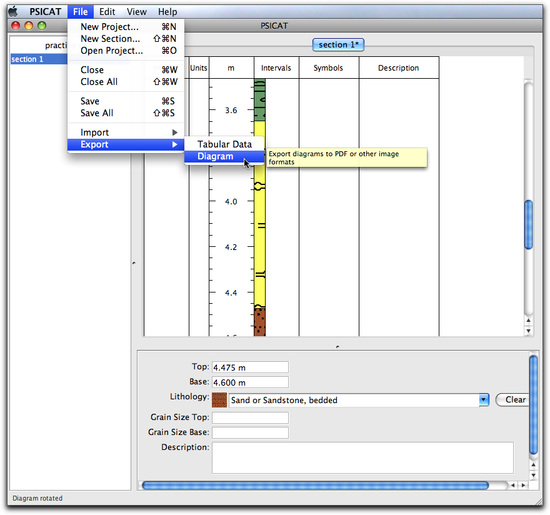This screenshot has width=550, height=515.
Task: Choose New Section... menu item
Action: pos(126,39)
